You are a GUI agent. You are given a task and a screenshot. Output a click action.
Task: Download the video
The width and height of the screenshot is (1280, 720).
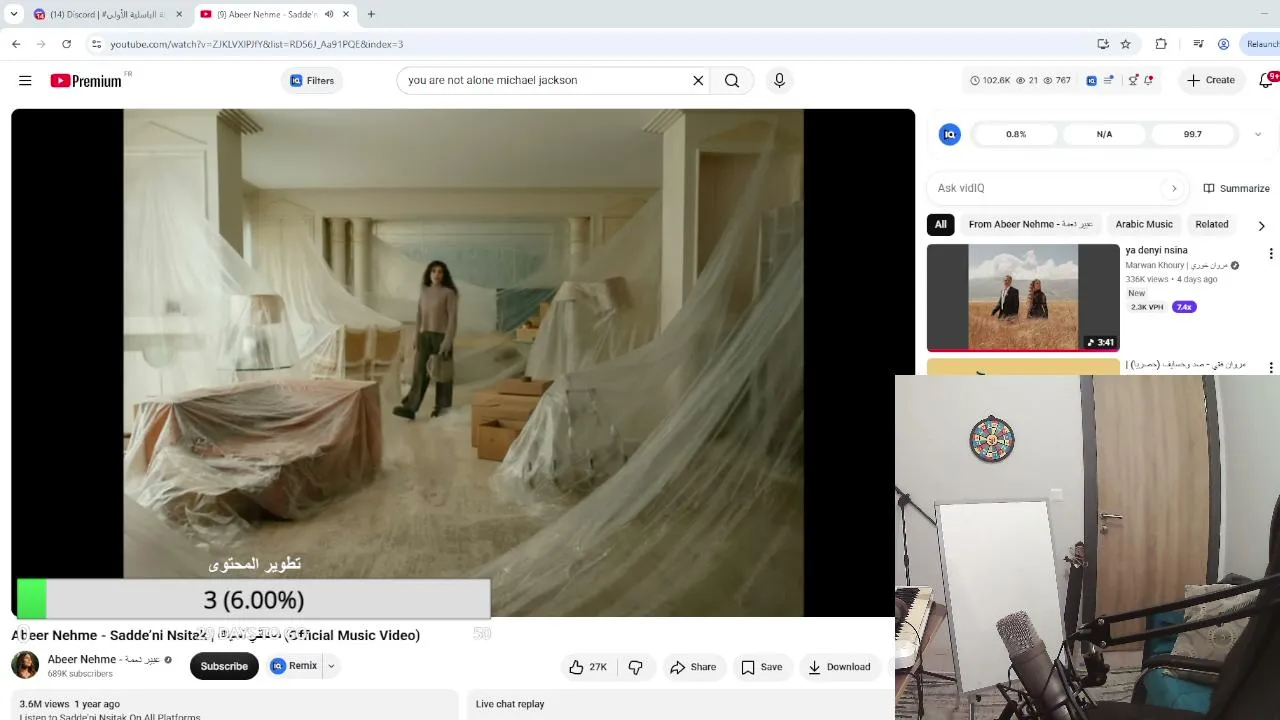click(839, 667)
